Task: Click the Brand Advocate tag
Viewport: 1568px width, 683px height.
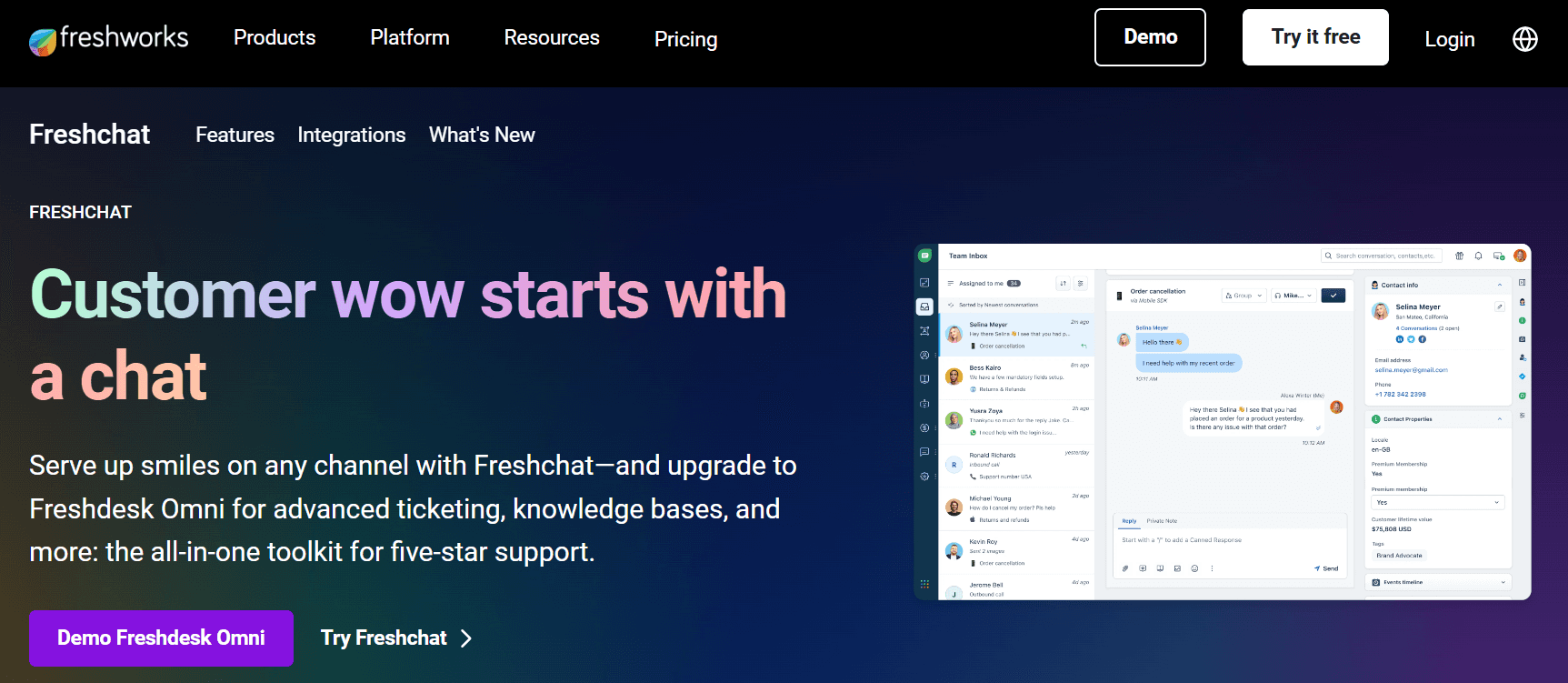Action: [x=1399, y=556]
